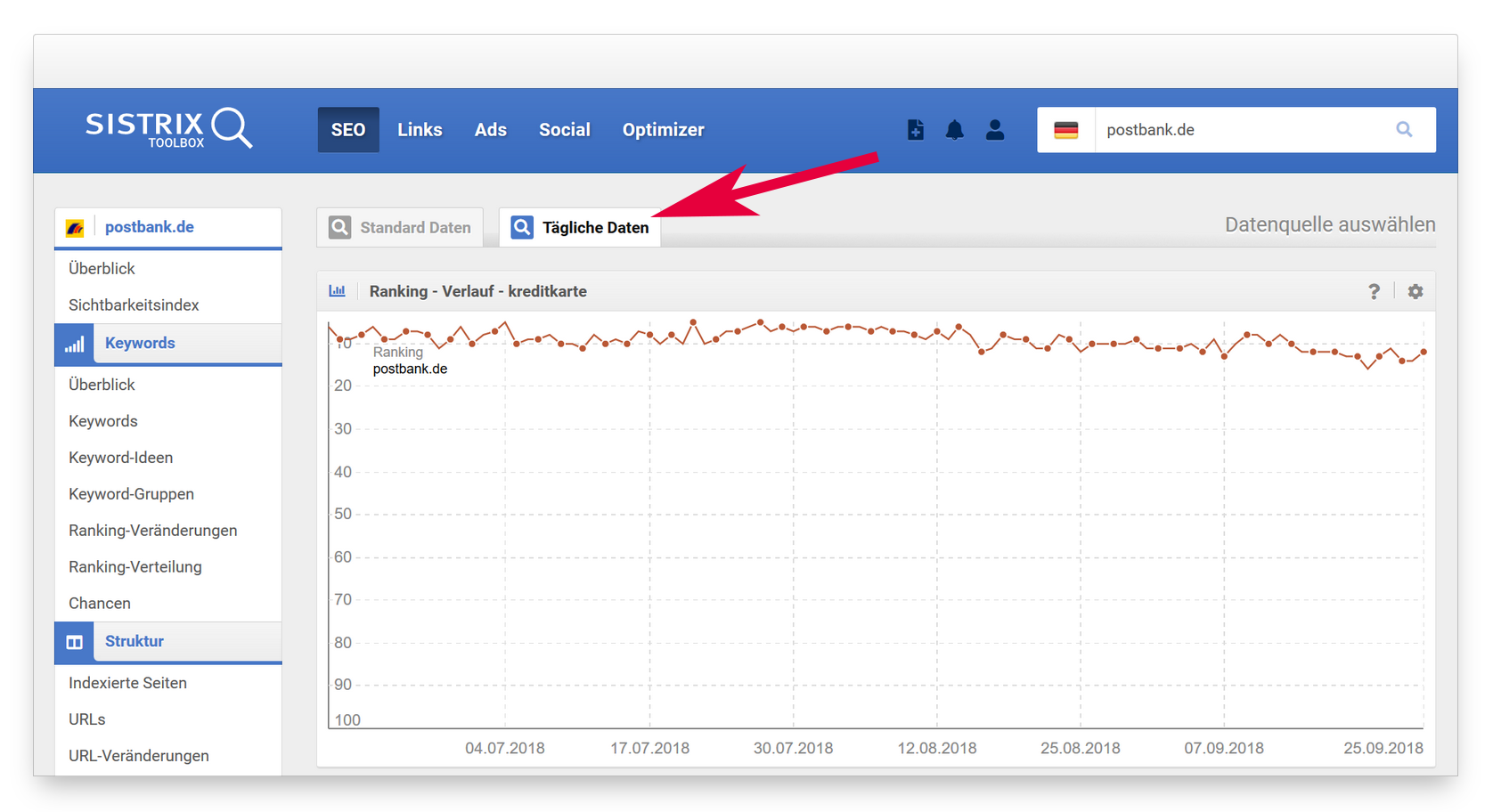Open Ranking-Veränderungen in sidebar

pyautogui.click(x=152, y=531)
